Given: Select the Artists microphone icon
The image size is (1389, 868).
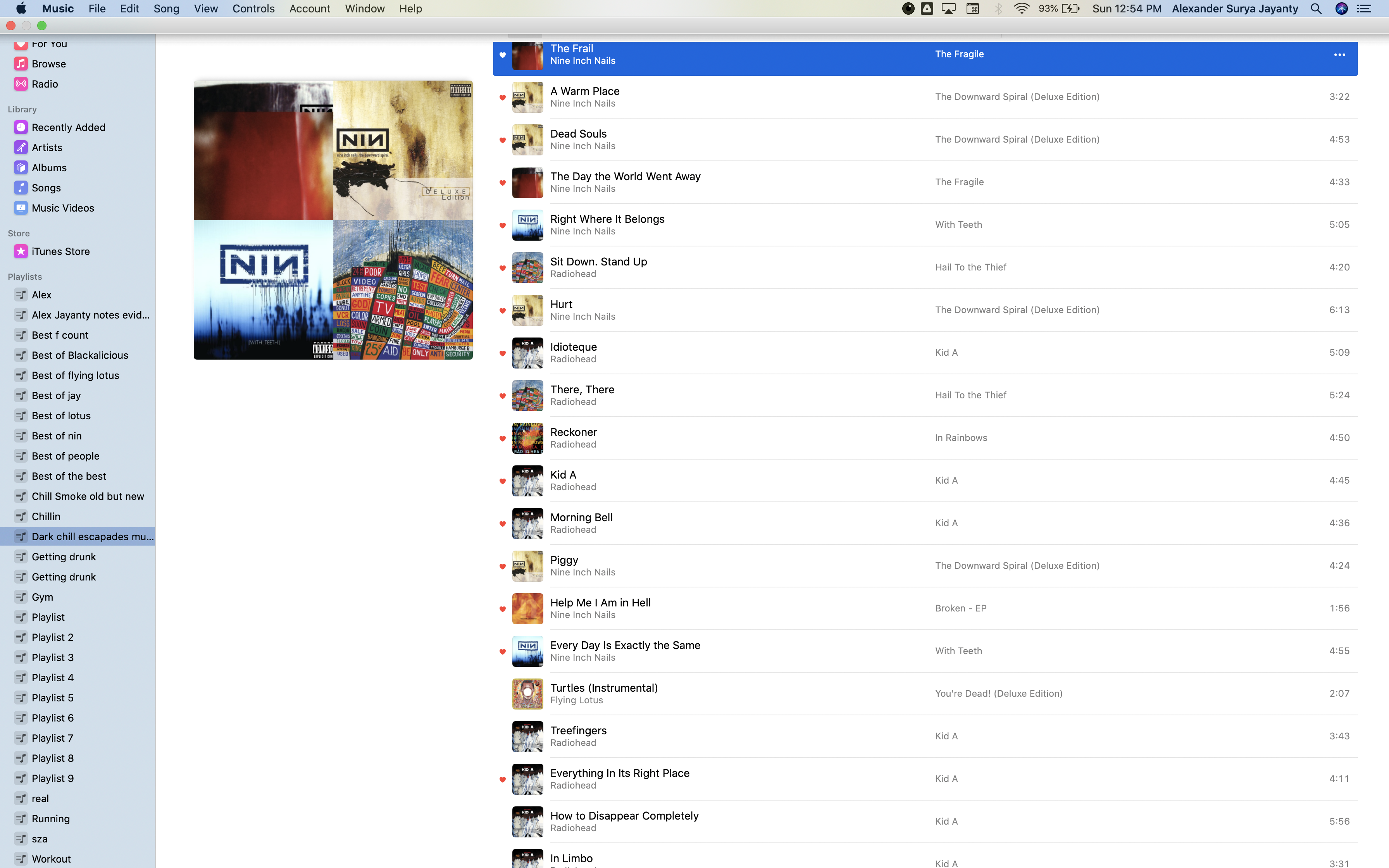Looking at the screenshot, I should [x=21, y=148].
